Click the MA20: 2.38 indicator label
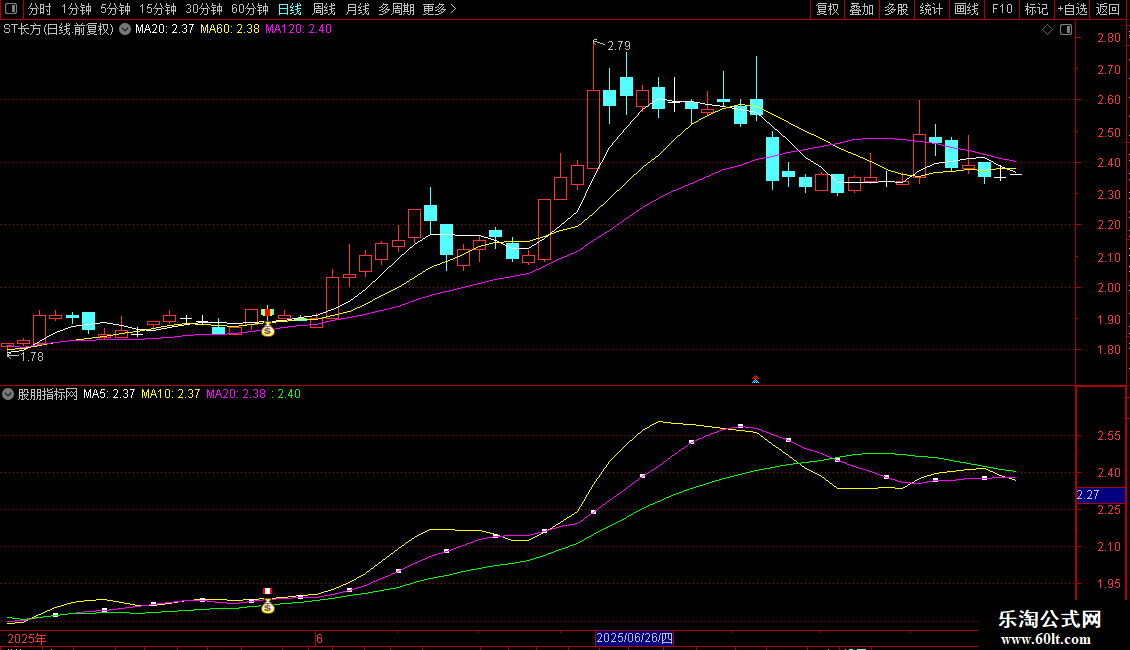This screenshot has height=650, width=1130. tap(236, 394)
